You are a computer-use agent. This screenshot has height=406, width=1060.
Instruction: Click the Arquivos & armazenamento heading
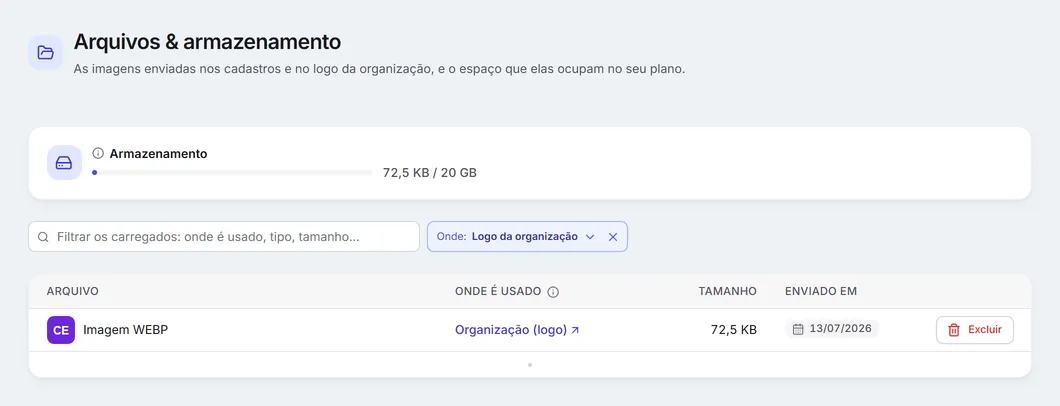tap(208, 42)
